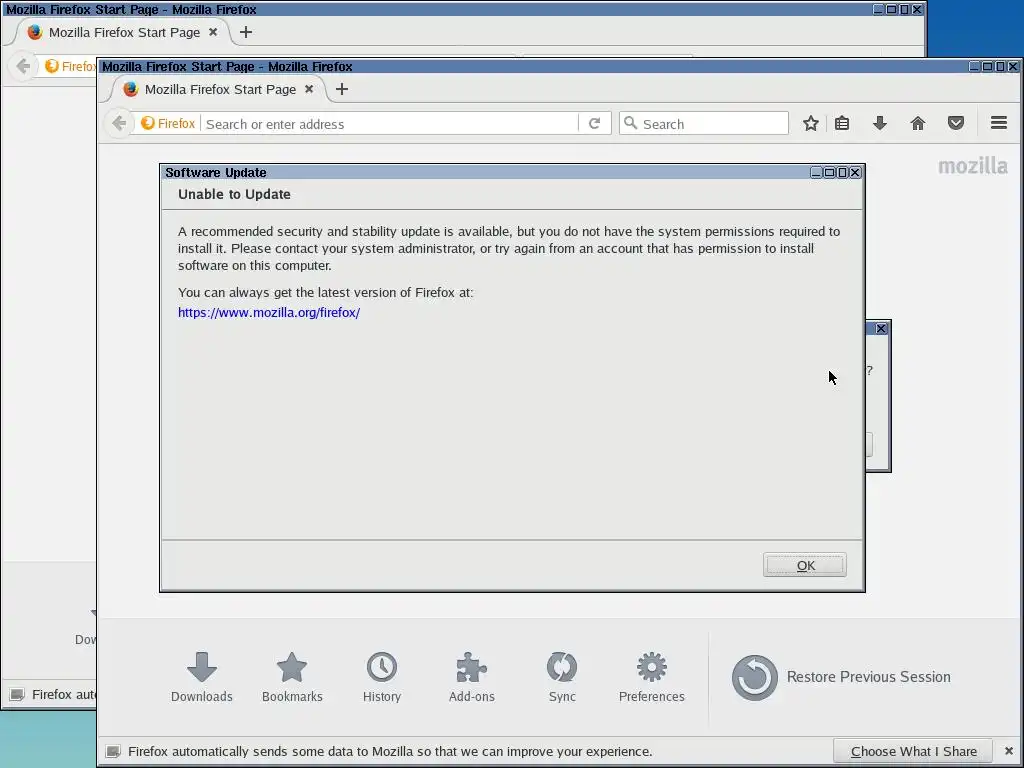The height and width of the screenshot is (768, 1024).
Task: Click notification icon in background window
Action: coord(17,694)
